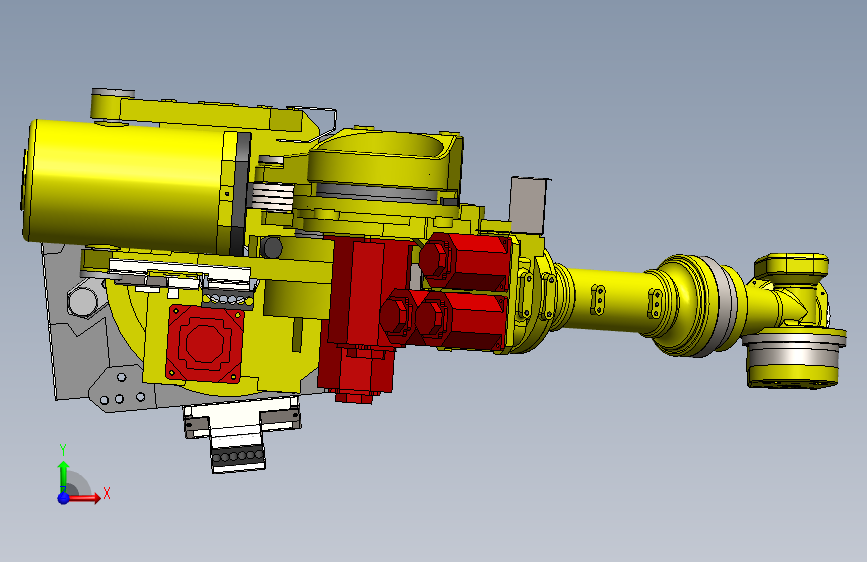Image resolution: width=867 pixels, height=562 pixels.
Task: Click the blue Z axis ball of the triad
Action: (x=64, y=498)
